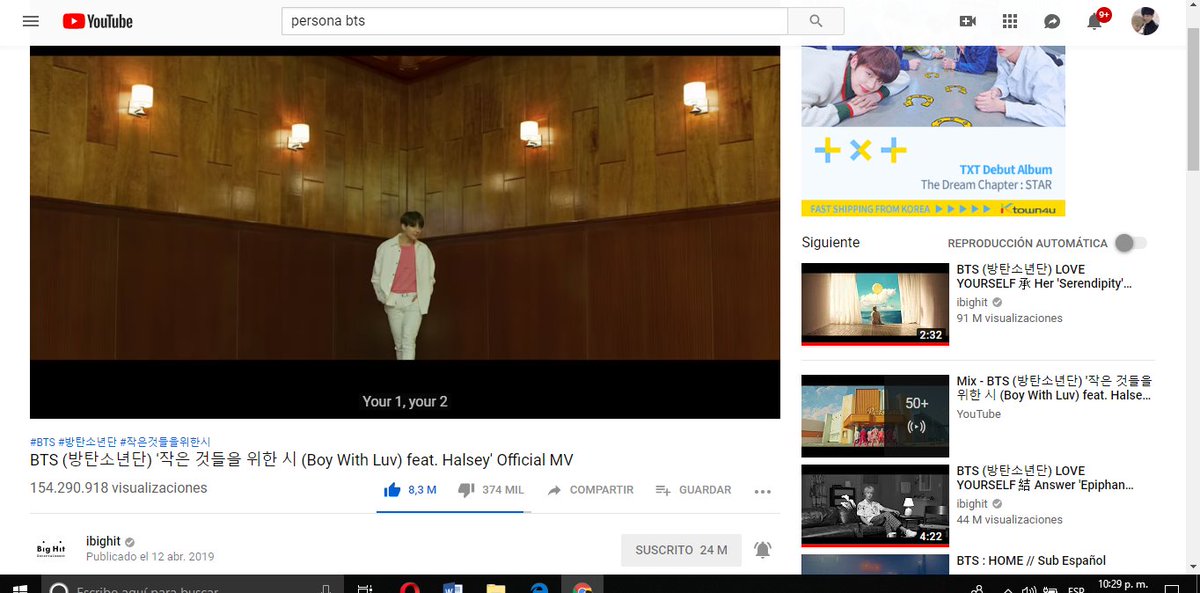Click the ibighit Big Hit channel avatar
The image size is (1200, 593).
(51, 550)
